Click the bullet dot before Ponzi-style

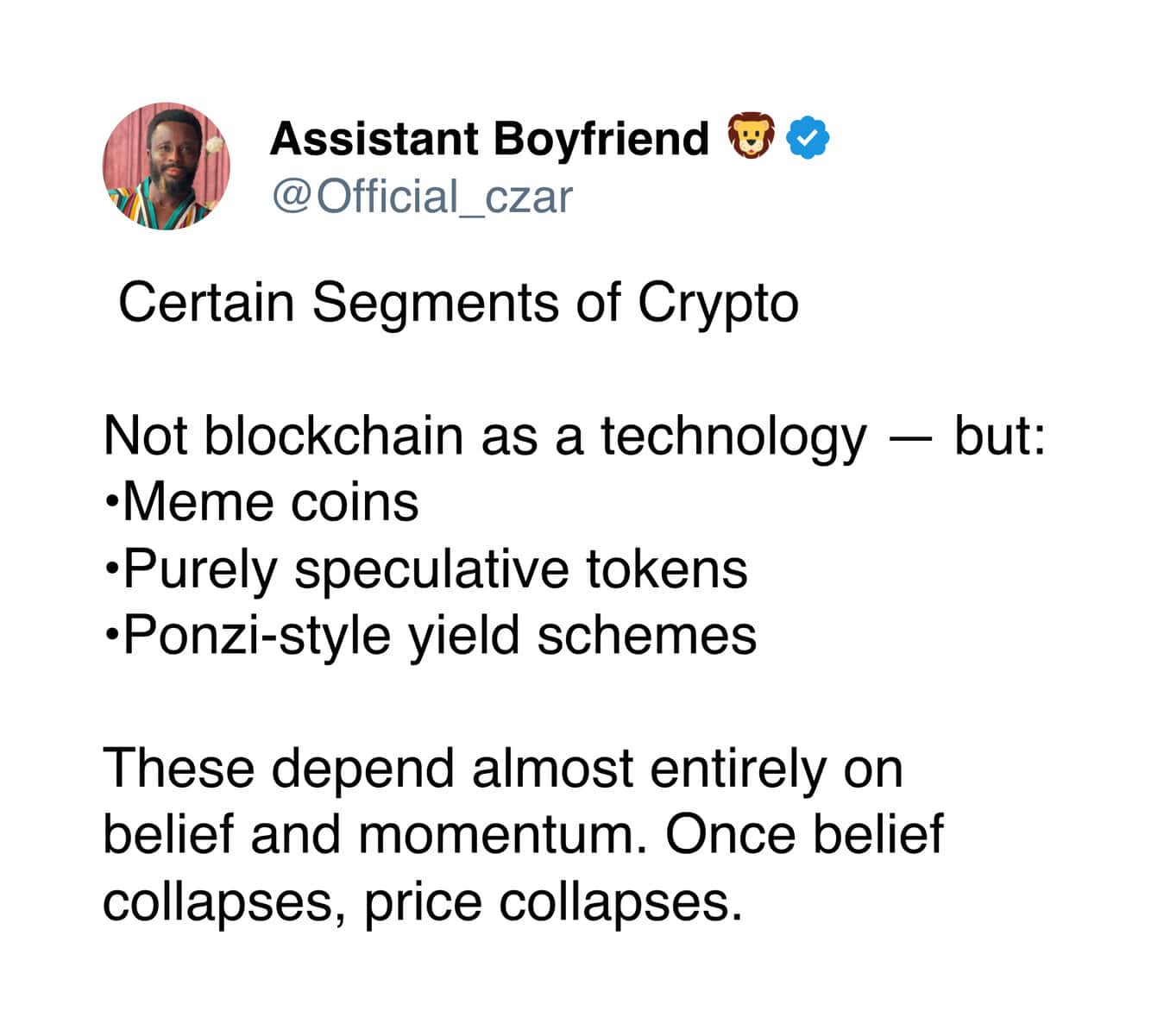point(111,635)
